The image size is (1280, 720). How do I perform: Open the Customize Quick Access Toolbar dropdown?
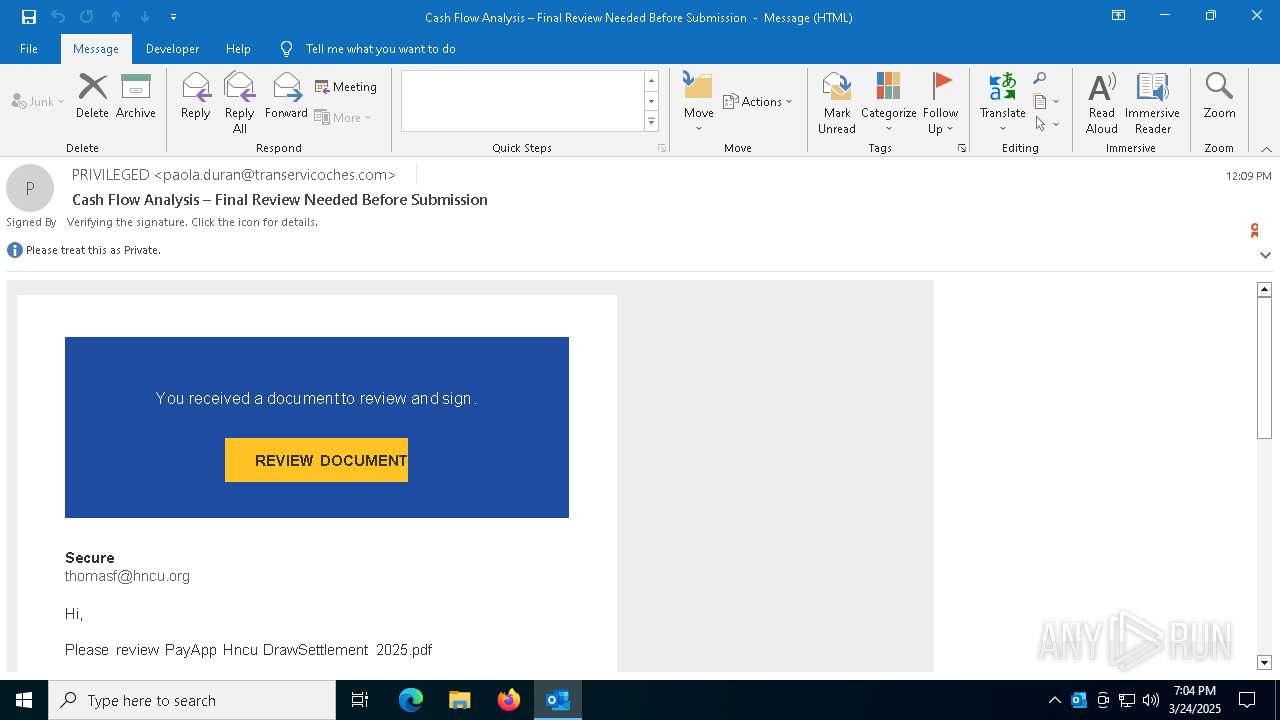coord(173,17)
